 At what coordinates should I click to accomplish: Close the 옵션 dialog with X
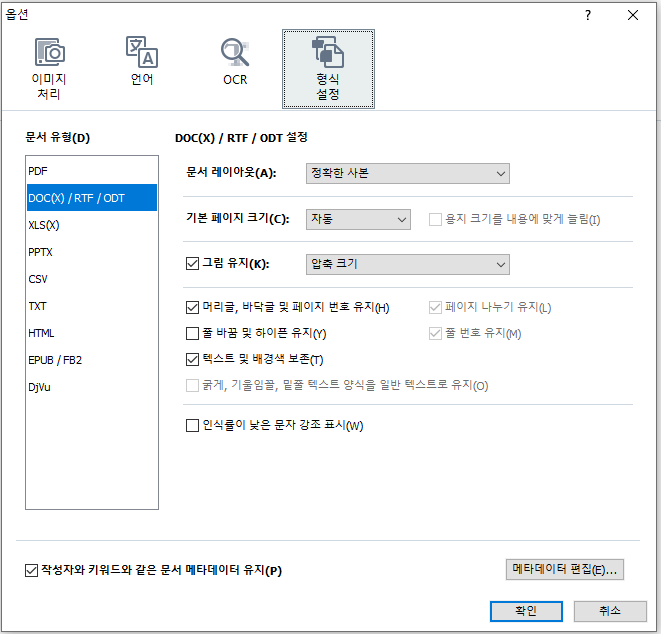(x=632, y=16)
